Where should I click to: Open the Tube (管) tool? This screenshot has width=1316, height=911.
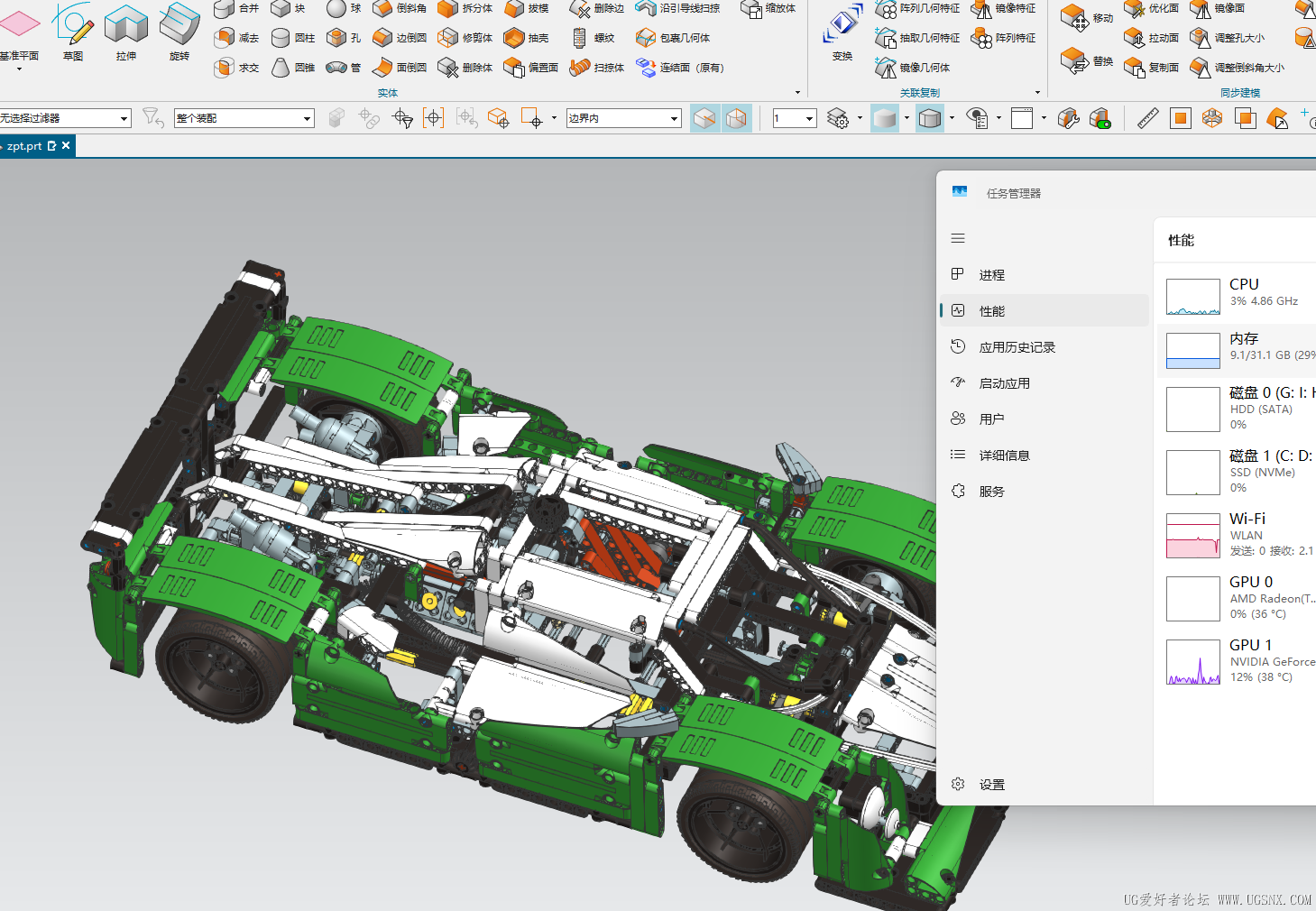point(344,68)
